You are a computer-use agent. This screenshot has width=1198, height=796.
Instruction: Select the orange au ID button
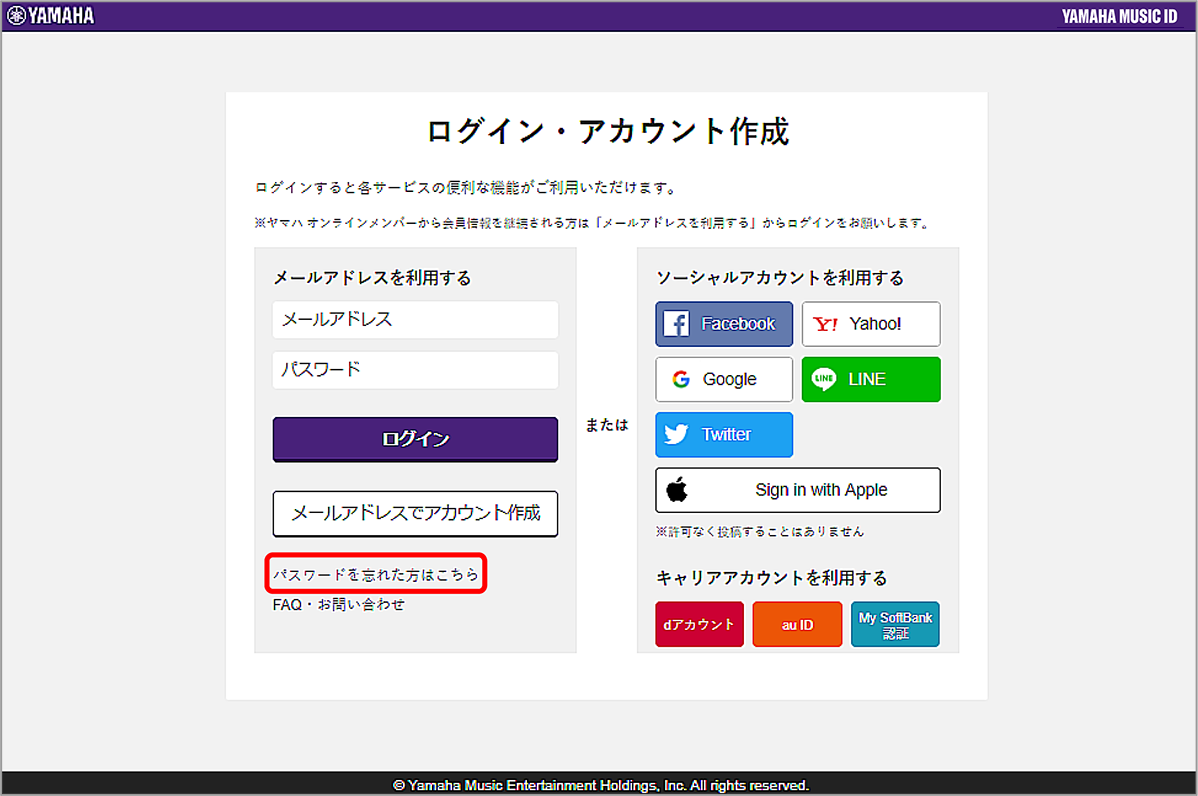pos(797,624)
